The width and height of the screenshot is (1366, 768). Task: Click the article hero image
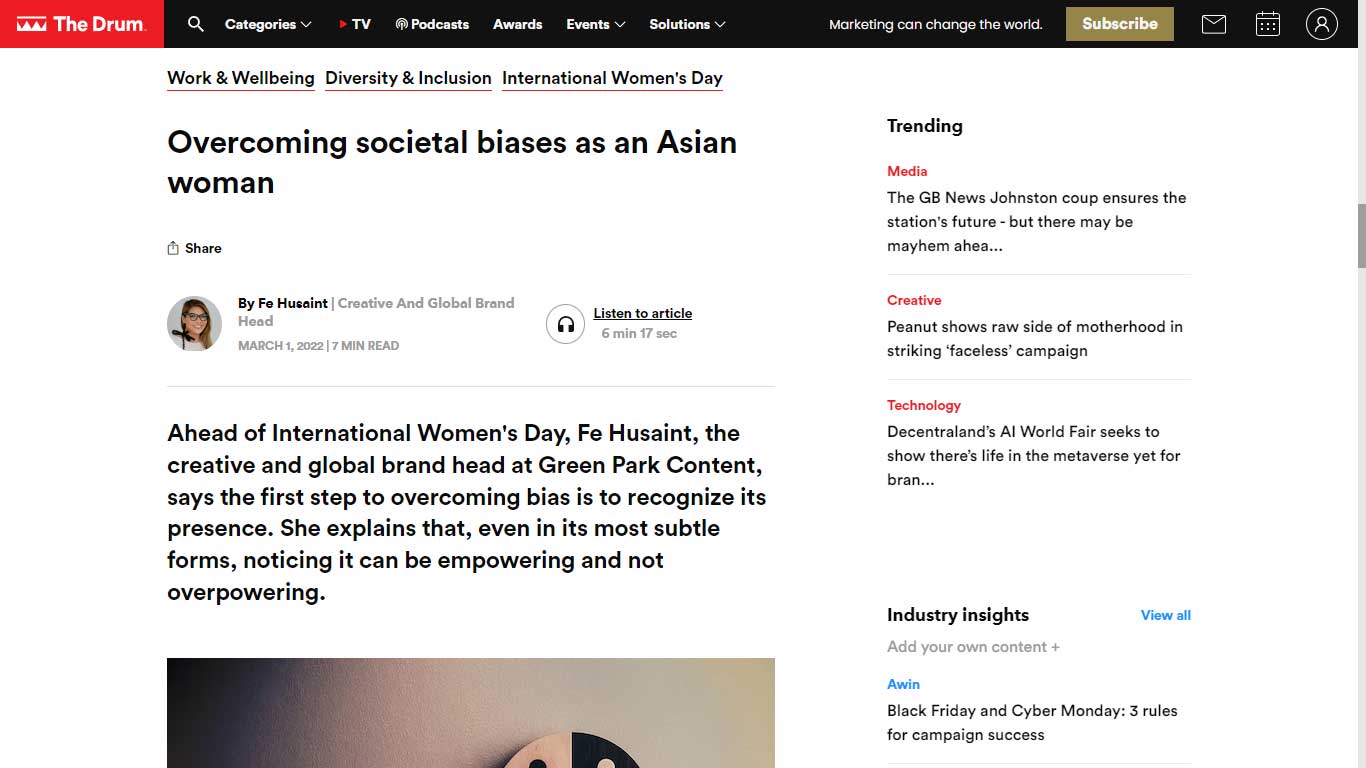[x=471, y=713]
